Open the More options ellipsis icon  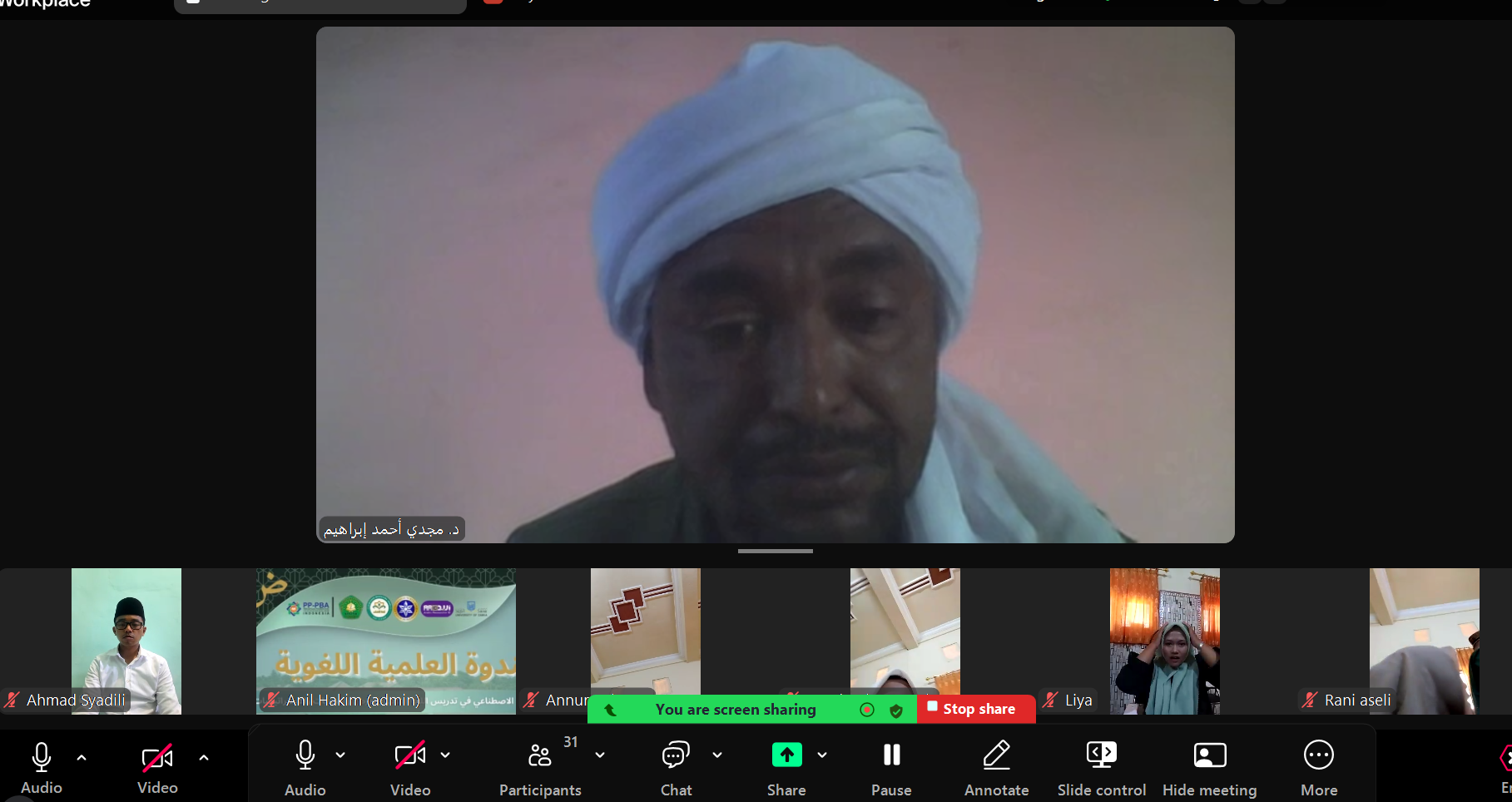1318,755
